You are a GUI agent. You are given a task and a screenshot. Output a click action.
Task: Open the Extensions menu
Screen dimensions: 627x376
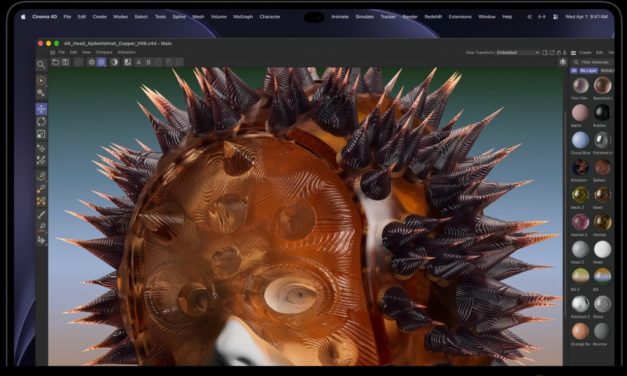460,17
